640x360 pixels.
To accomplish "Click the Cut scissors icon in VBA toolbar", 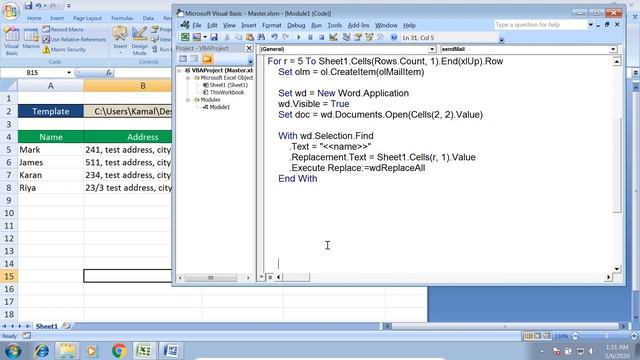I will [x=227, y=37].
